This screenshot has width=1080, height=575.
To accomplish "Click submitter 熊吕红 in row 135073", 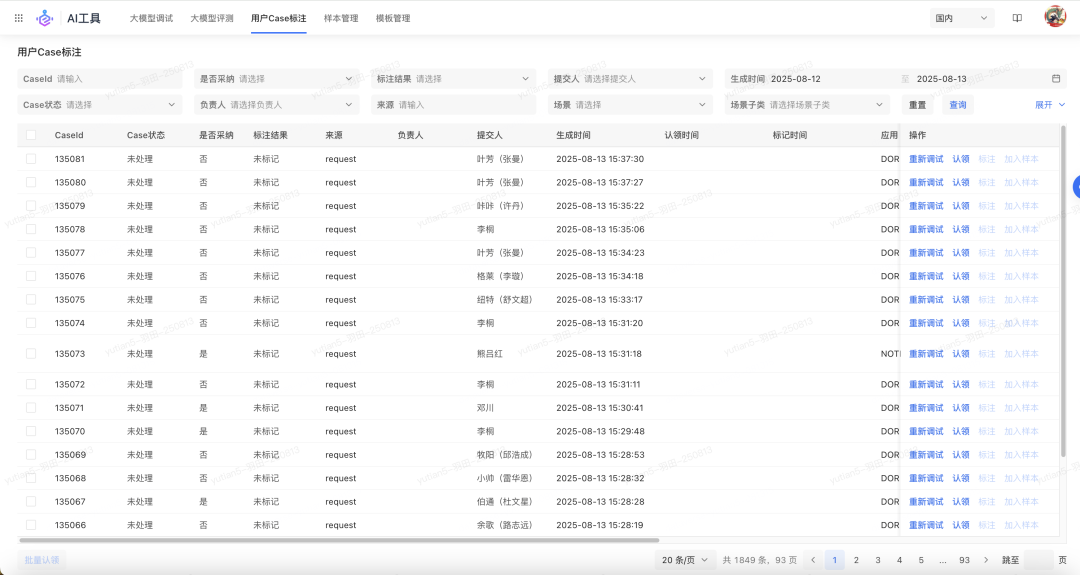I will (490, 354).
